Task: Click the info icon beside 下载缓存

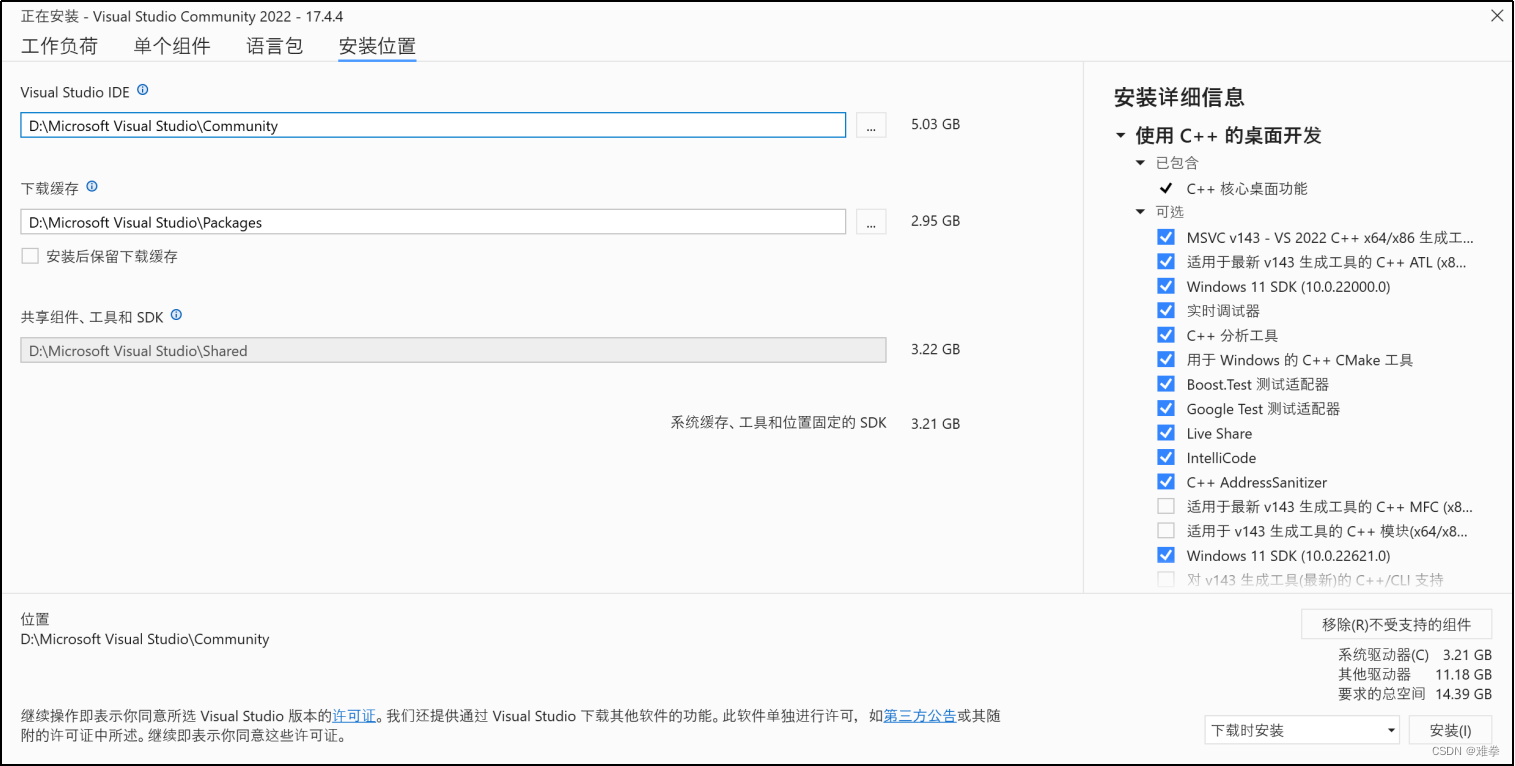Action: pyautogui.click(x=92, y=187)
